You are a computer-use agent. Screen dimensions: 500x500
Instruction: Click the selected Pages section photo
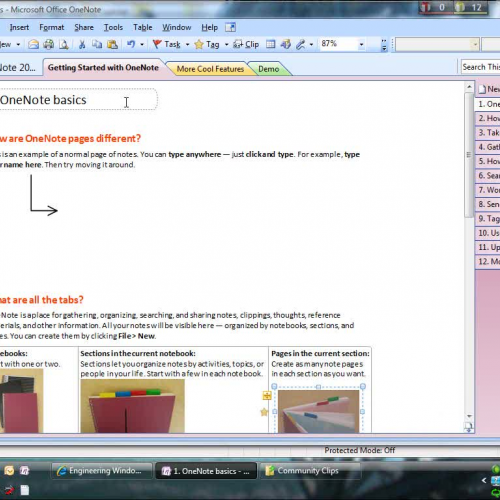(319, 411)
